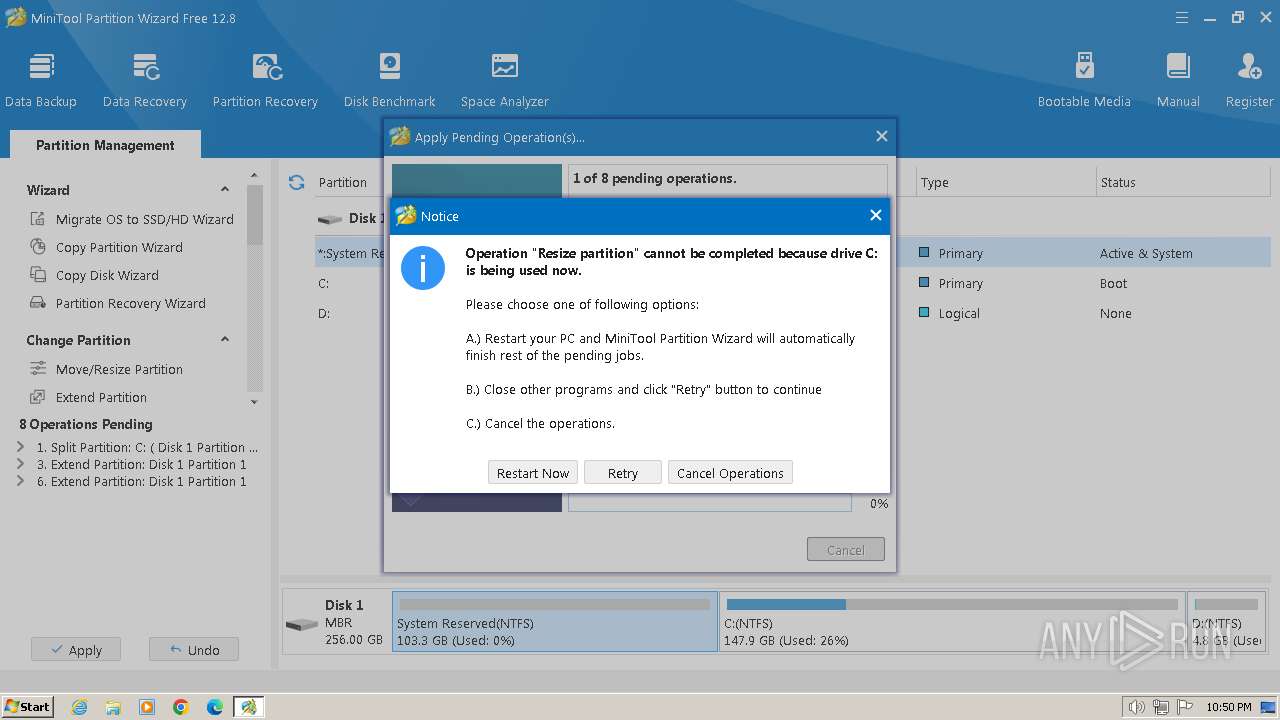Screen dimensions: 1280x720
Task: Expand pending operation 3 Extend Partition
Action: [21, 464]
